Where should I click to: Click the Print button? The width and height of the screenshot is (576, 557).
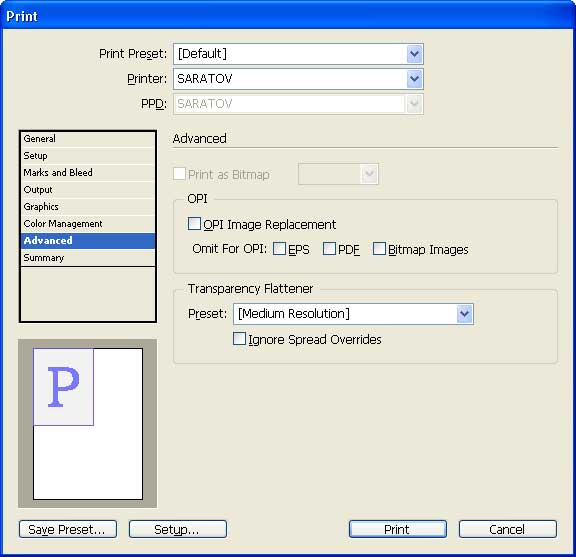tap(398, 529)
